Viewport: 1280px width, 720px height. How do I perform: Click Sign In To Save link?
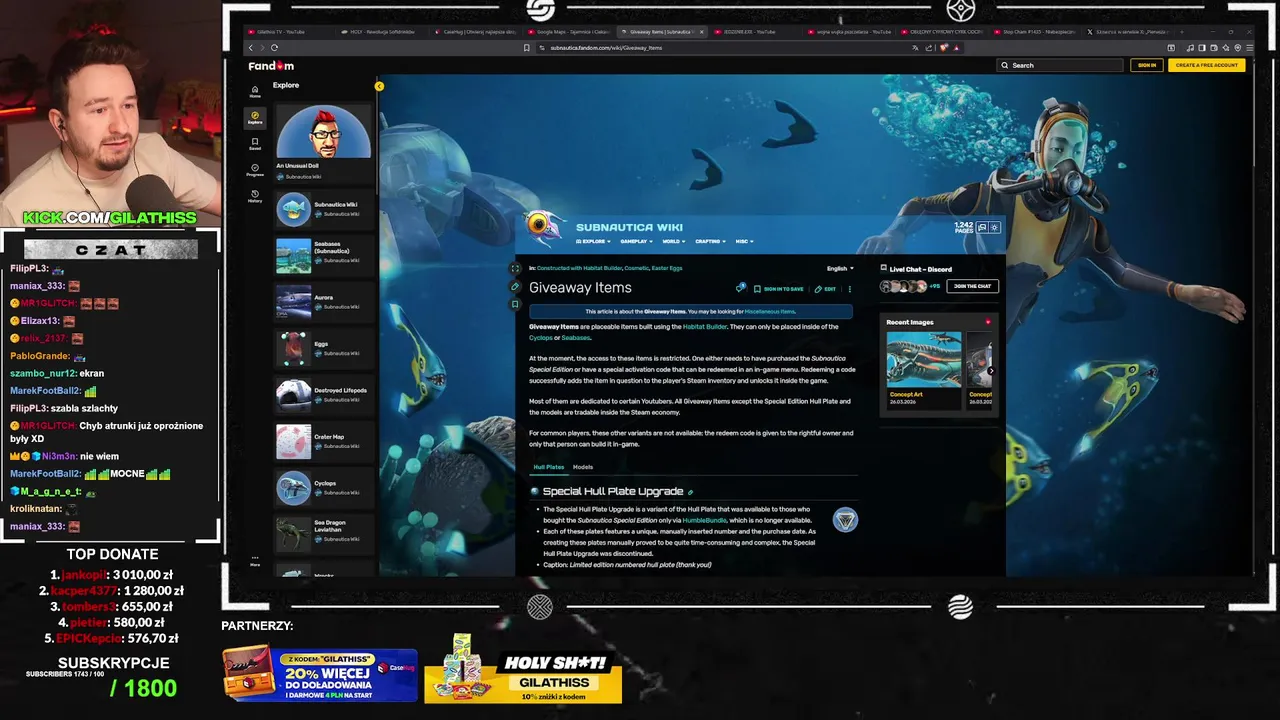(779, 289)
